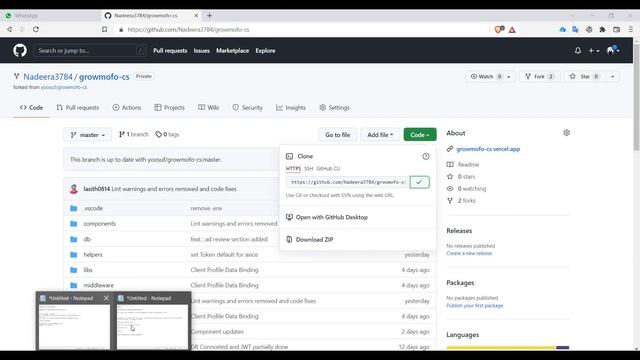Click Create a new release
The width and height of the screenshot is (640, 360).
click(x=469, y=253)
